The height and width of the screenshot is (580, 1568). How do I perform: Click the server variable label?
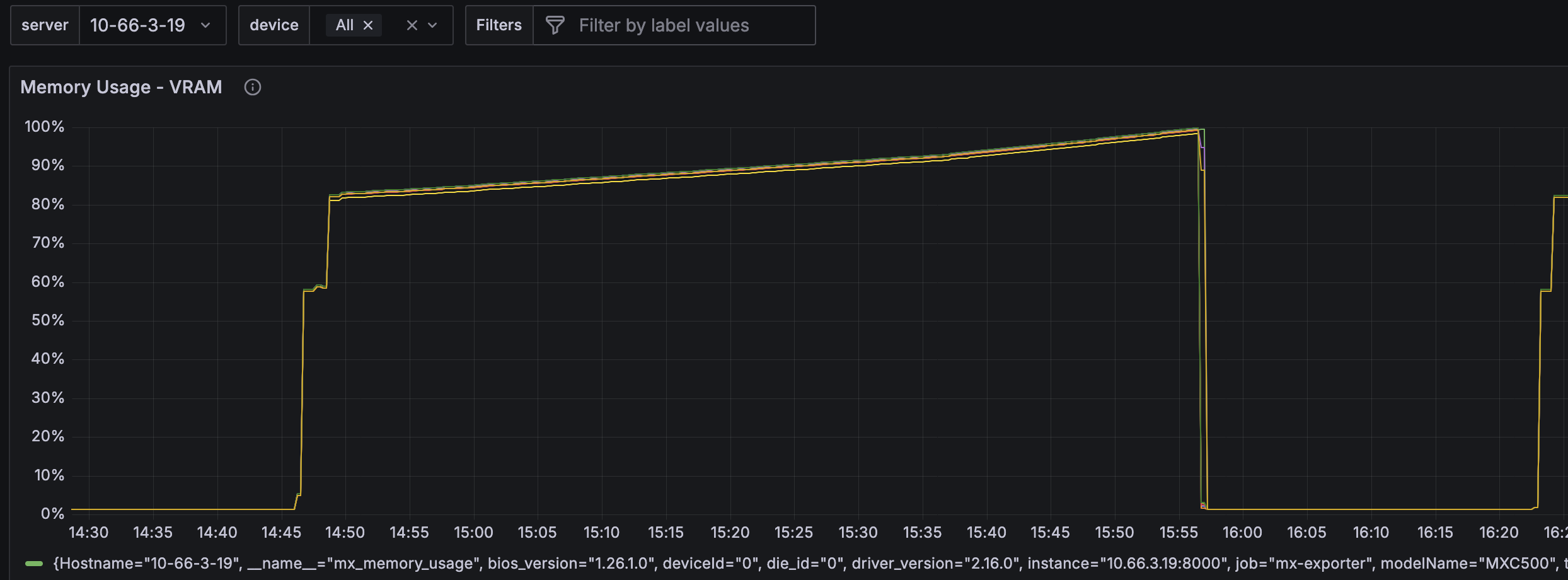(45, 25)
